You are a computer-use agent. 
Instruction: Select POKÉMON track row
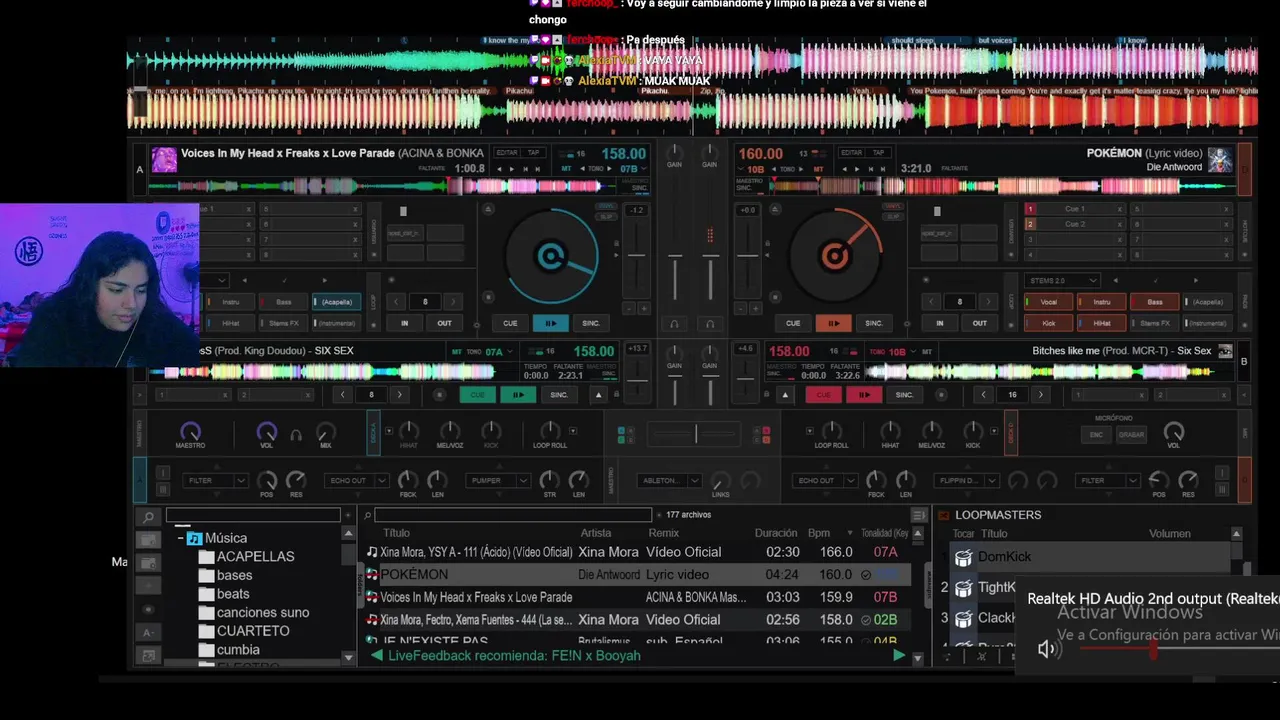(x=638, y=575)
